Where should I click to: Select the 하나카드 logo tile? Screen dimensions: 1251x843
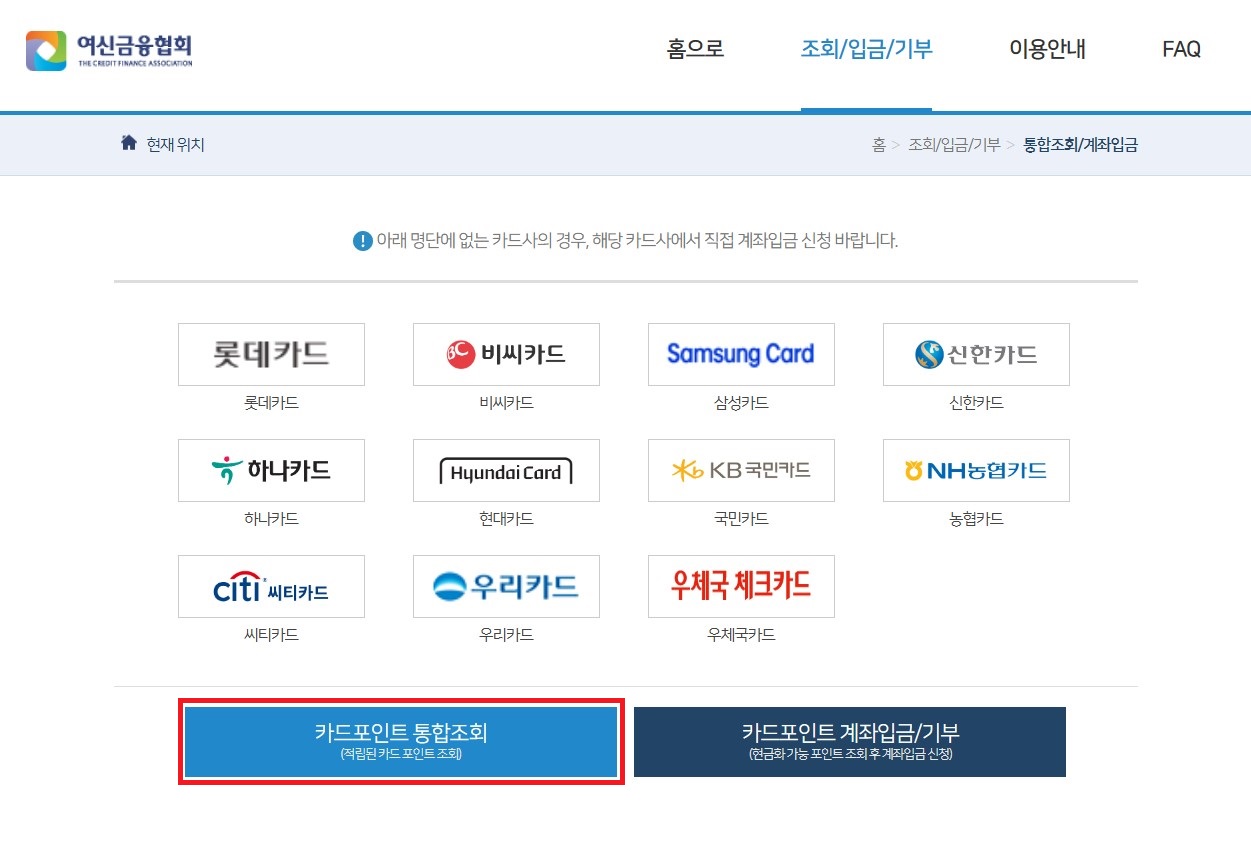[x=271, y=470]
